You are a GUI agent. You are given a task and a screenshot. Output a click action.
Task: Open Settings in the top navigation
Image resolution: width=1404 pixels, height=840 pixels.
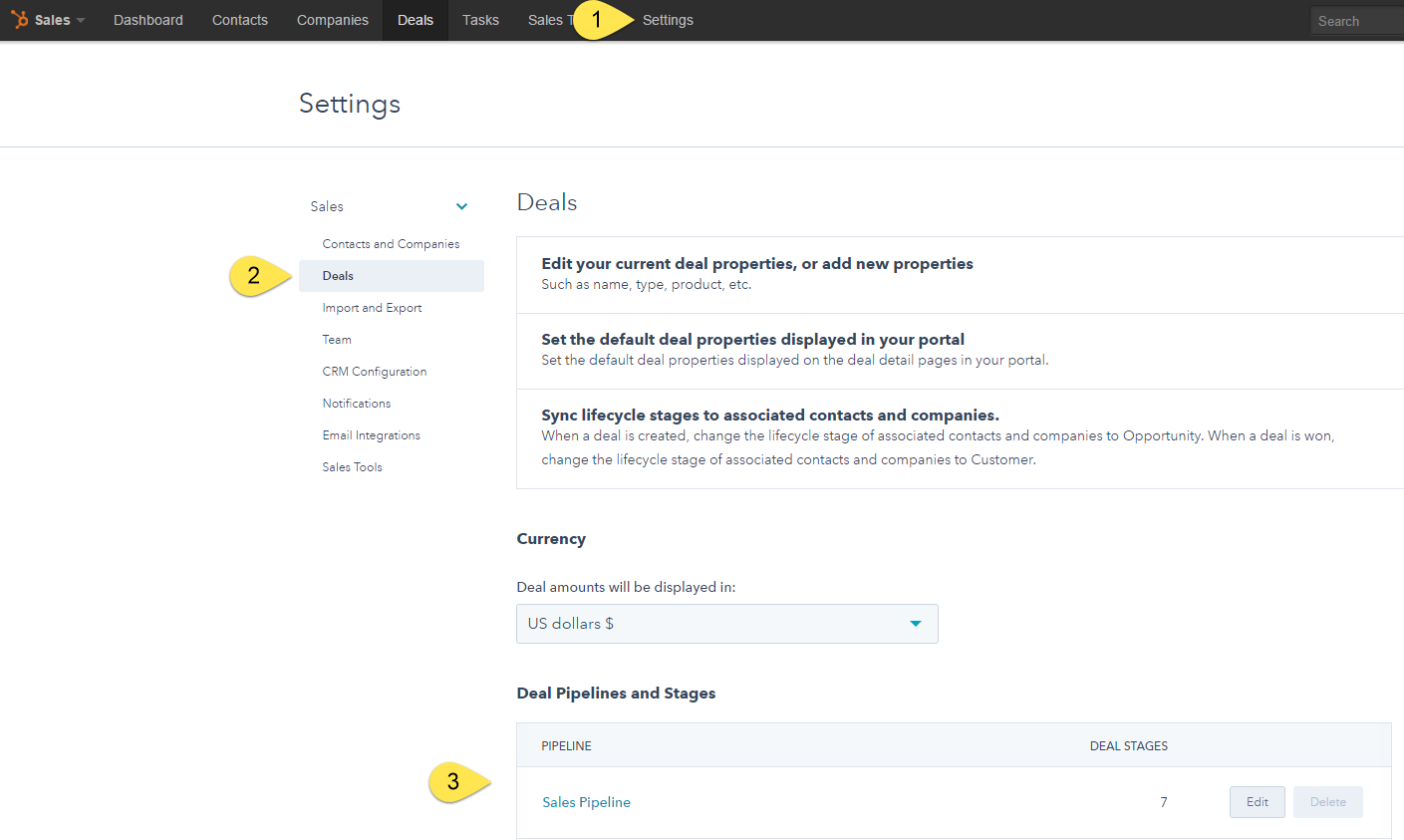[668, 20]
